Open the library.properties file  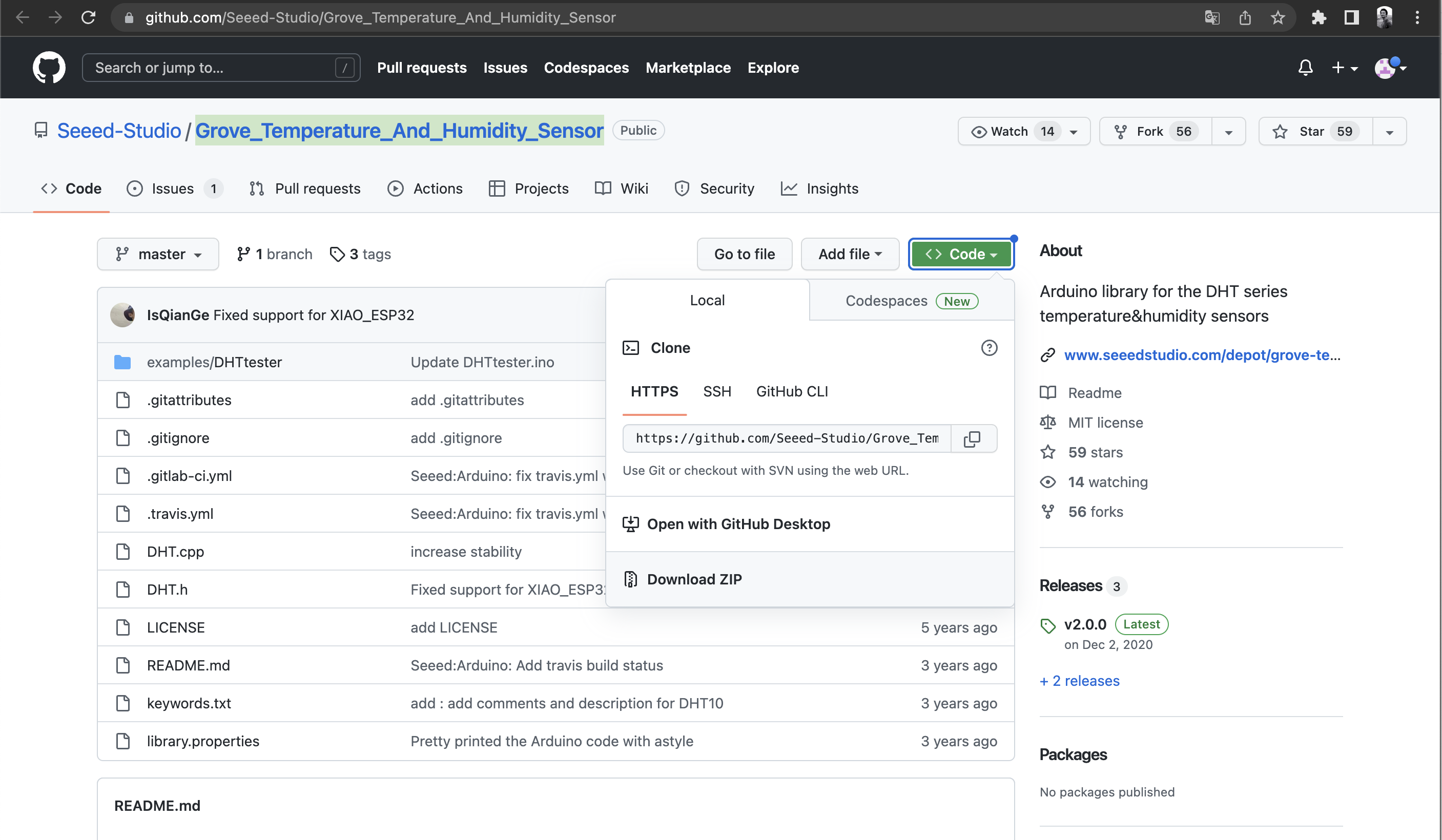click(x=203, y=741)
